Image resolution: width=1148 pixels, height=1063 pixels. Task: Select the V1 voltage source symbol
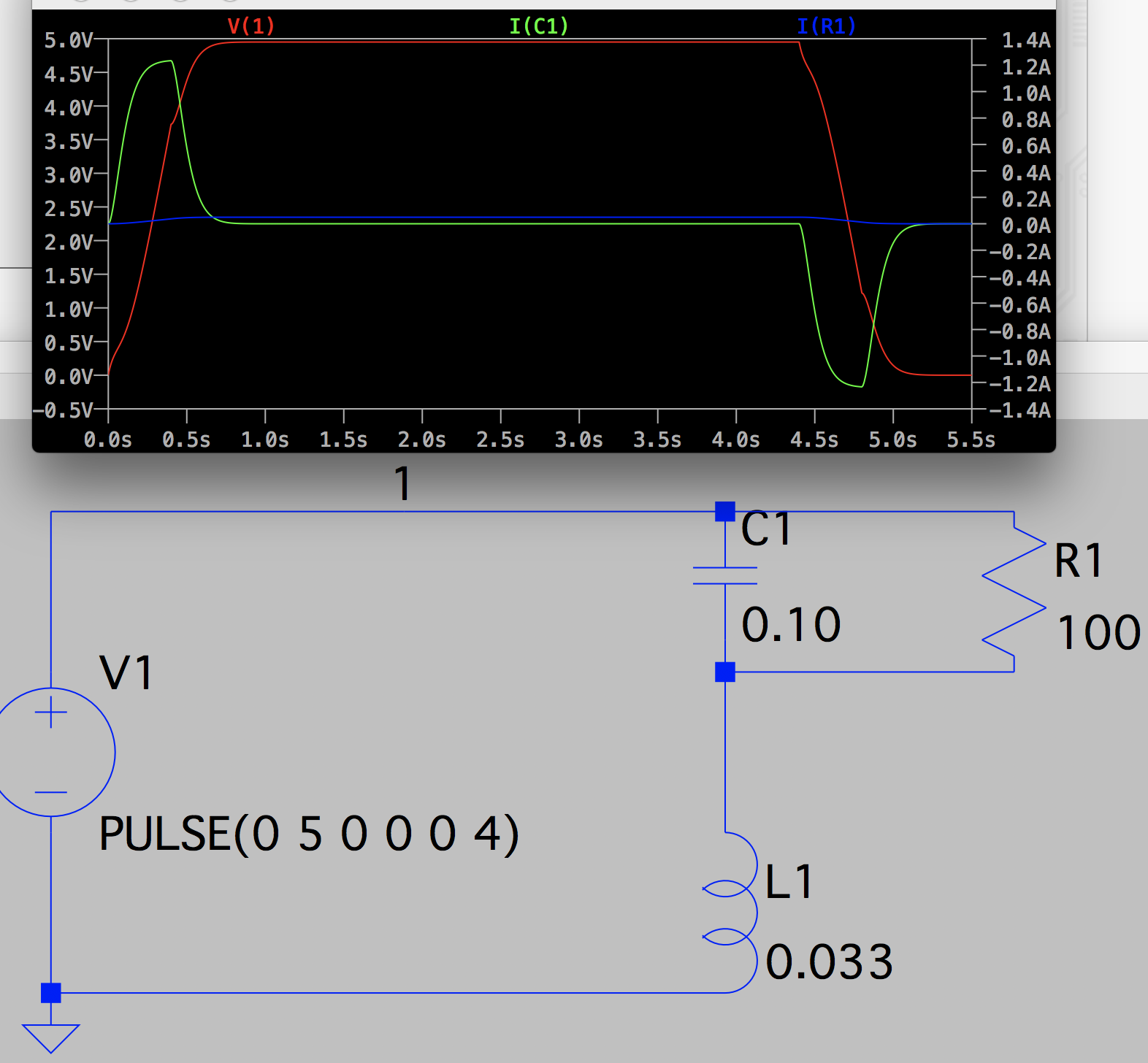click(x=51, y=751)
